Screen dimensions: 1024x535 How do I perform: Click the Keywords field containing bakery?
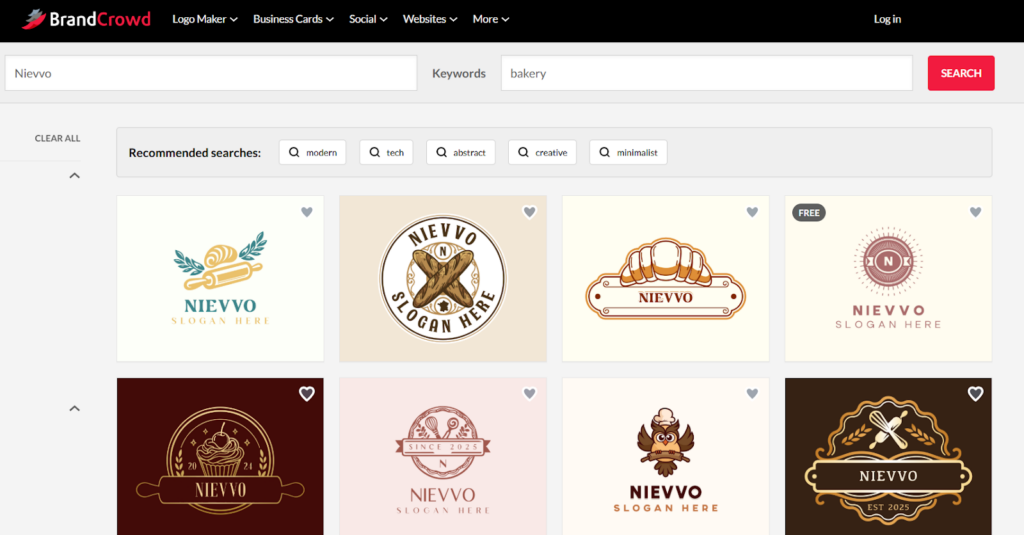(x=706, y=73)
